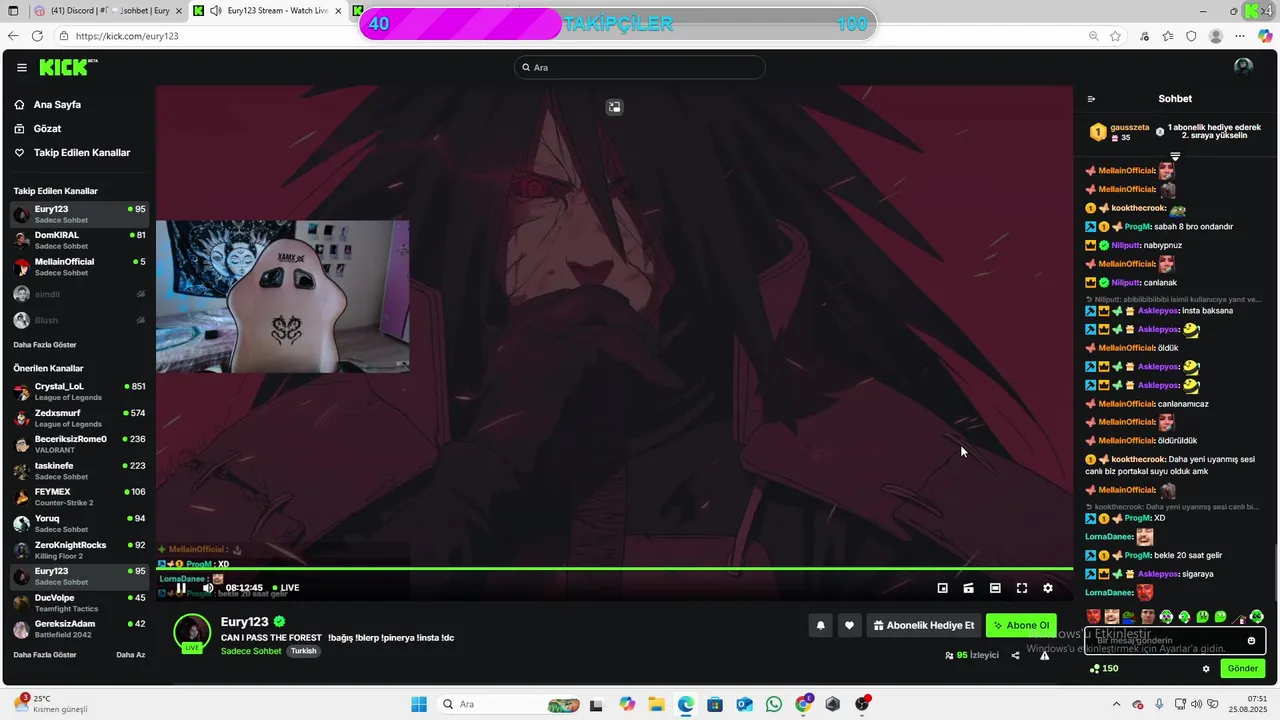This screenshot has width=1280, height=720.
Task: Open WhatsApp from the taskbar
Action: click(x=774, y=704)
